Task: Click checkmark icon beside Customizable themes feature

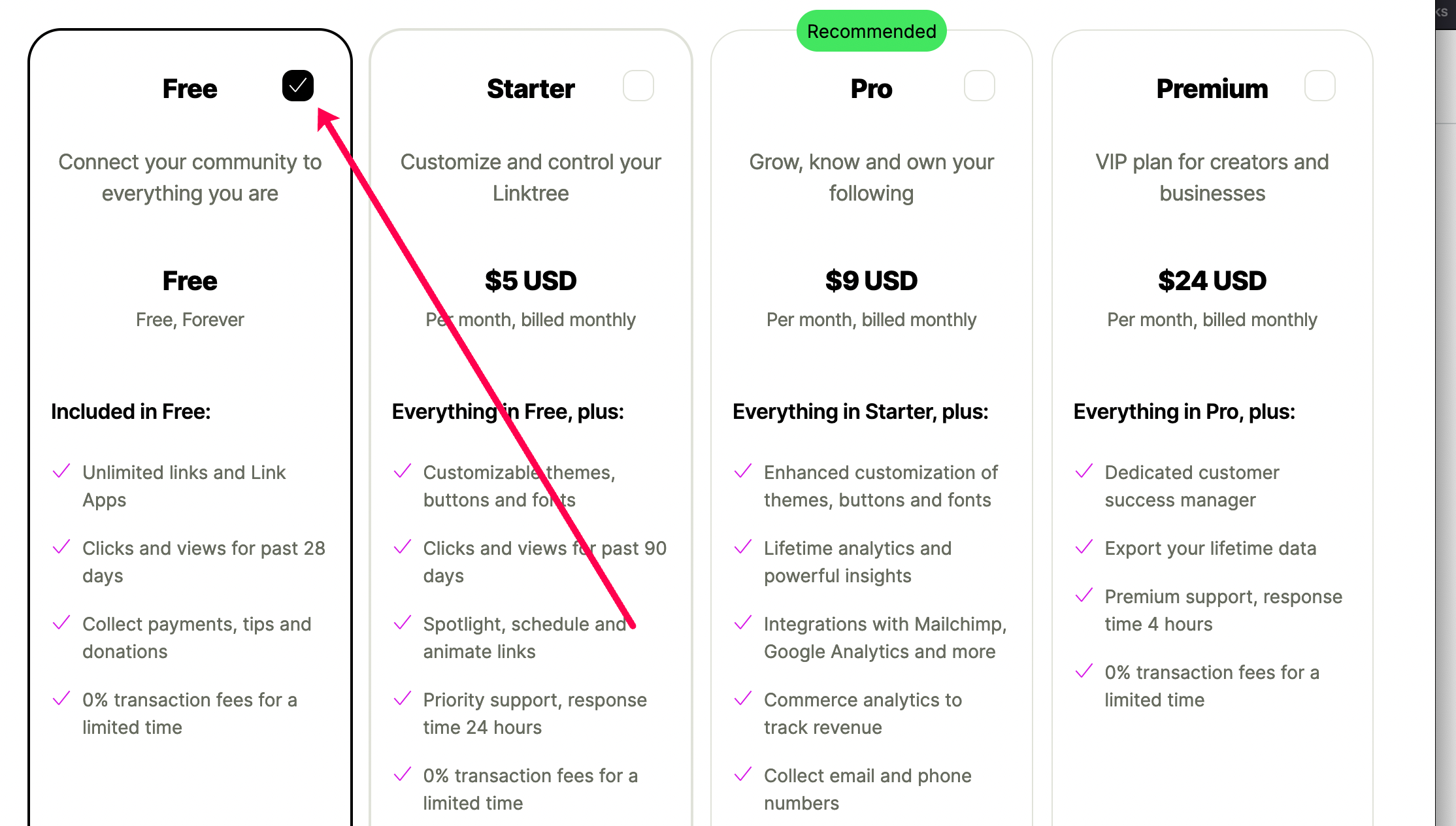Action: [403, 471]
